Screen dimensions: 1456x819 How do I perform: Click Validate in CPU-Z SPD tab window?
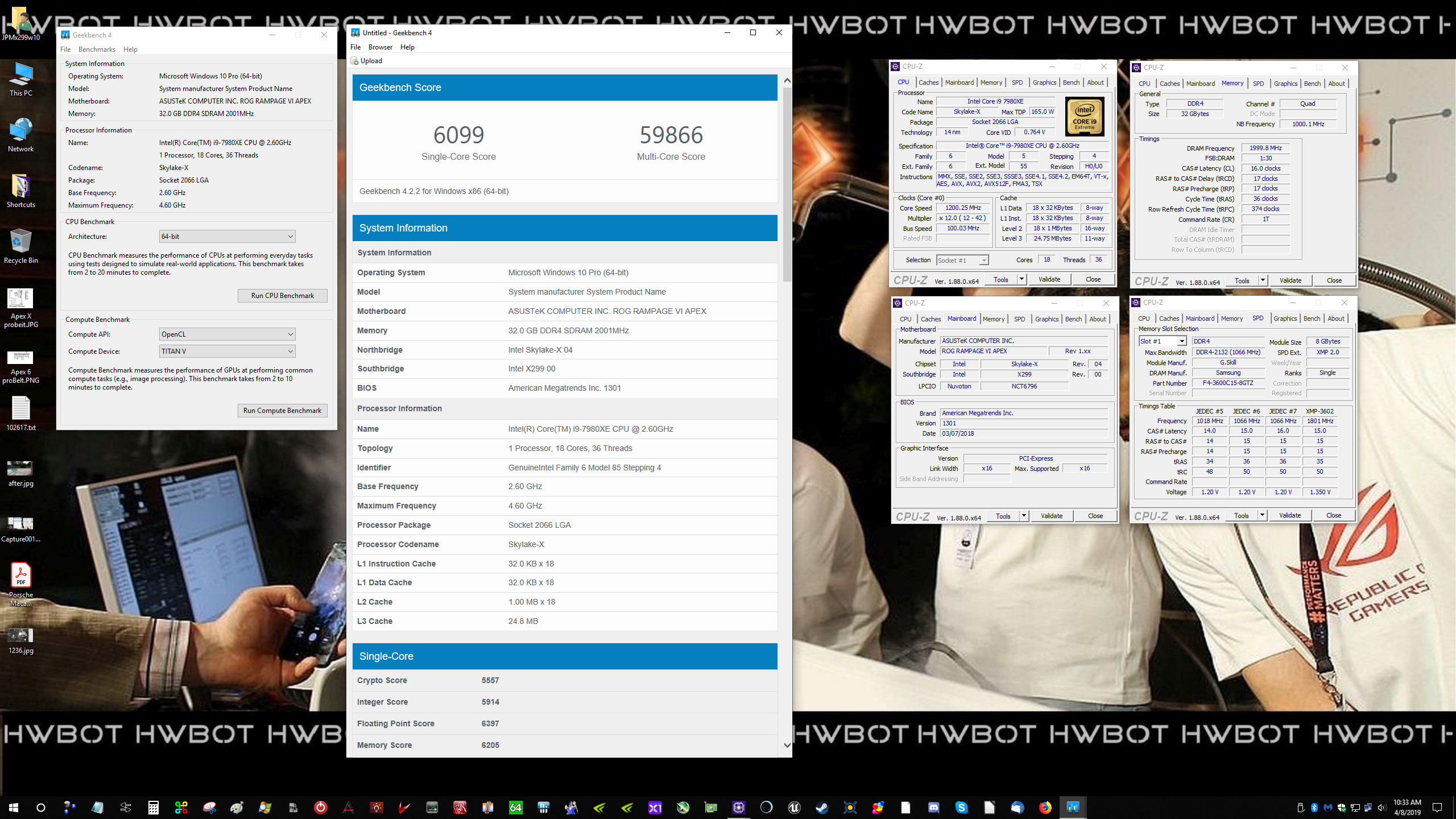(1290, 515)
